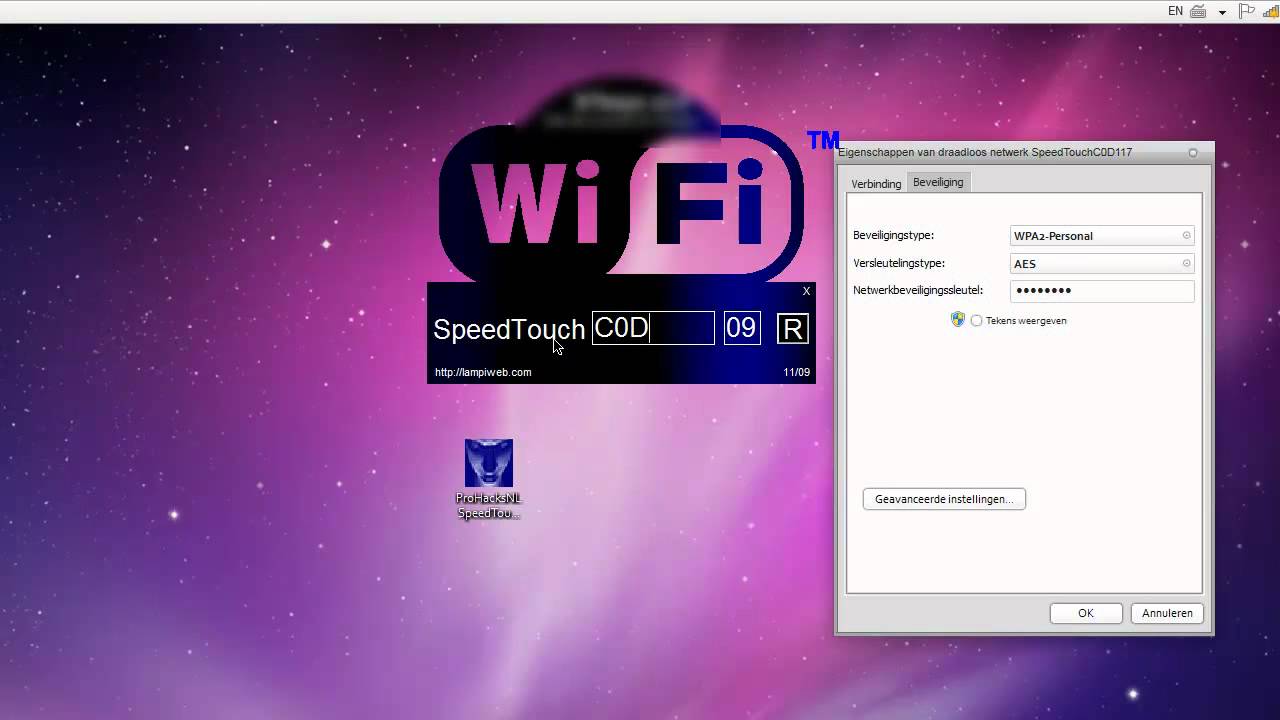Open the Action Center flag icon
The width and height of the screenshot is (1280, 720).
coord(1246,11)
